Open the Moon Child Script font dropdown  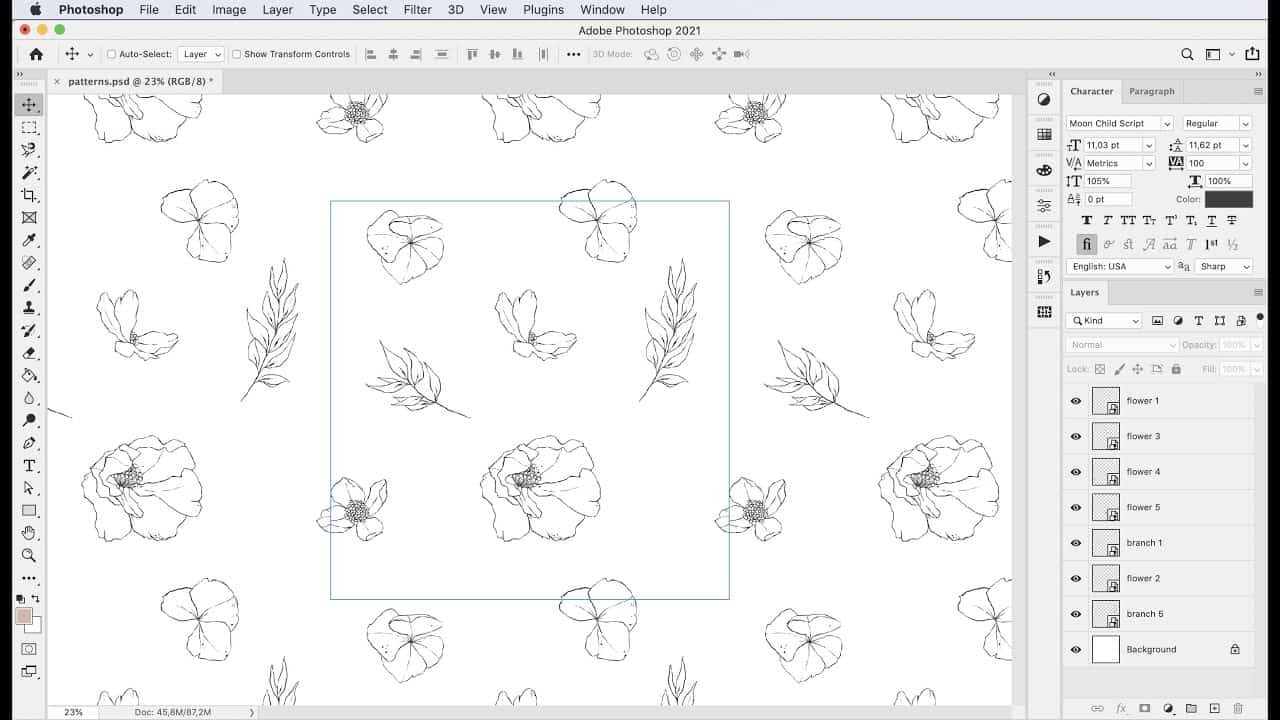click(1166, 123)
